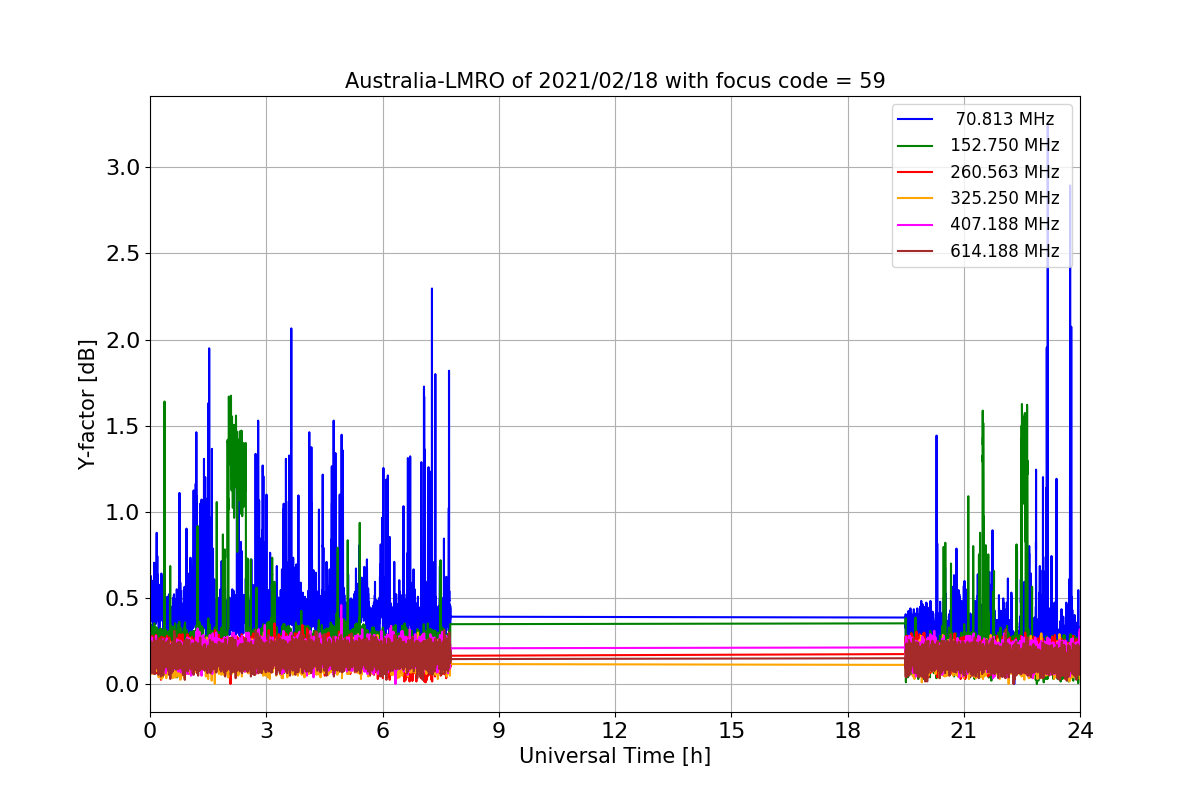Click x-axis tick label 18
The width and height of the screenshot is (1200, 800).
(x=848, y=730)
